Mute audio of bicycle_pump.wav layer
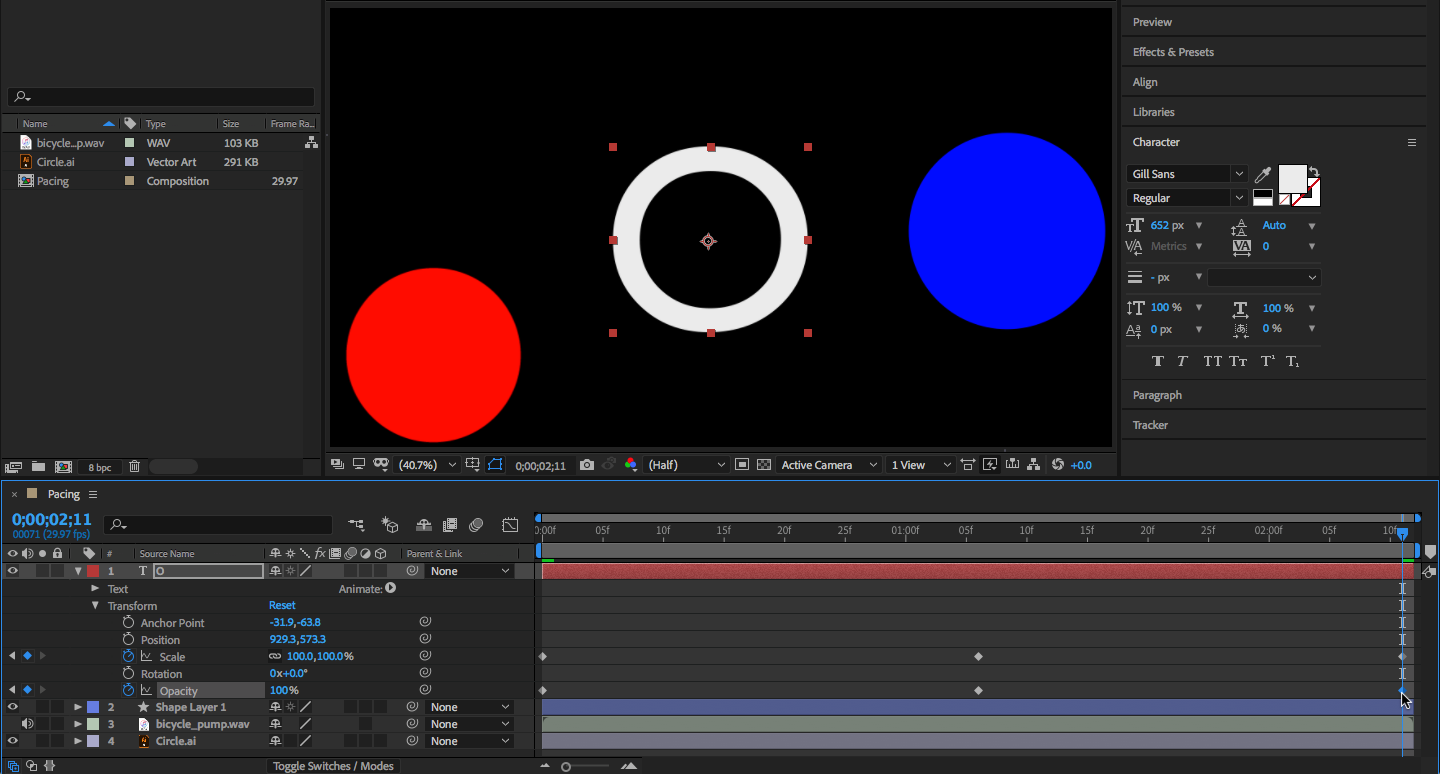 click(x=28, y=724)
